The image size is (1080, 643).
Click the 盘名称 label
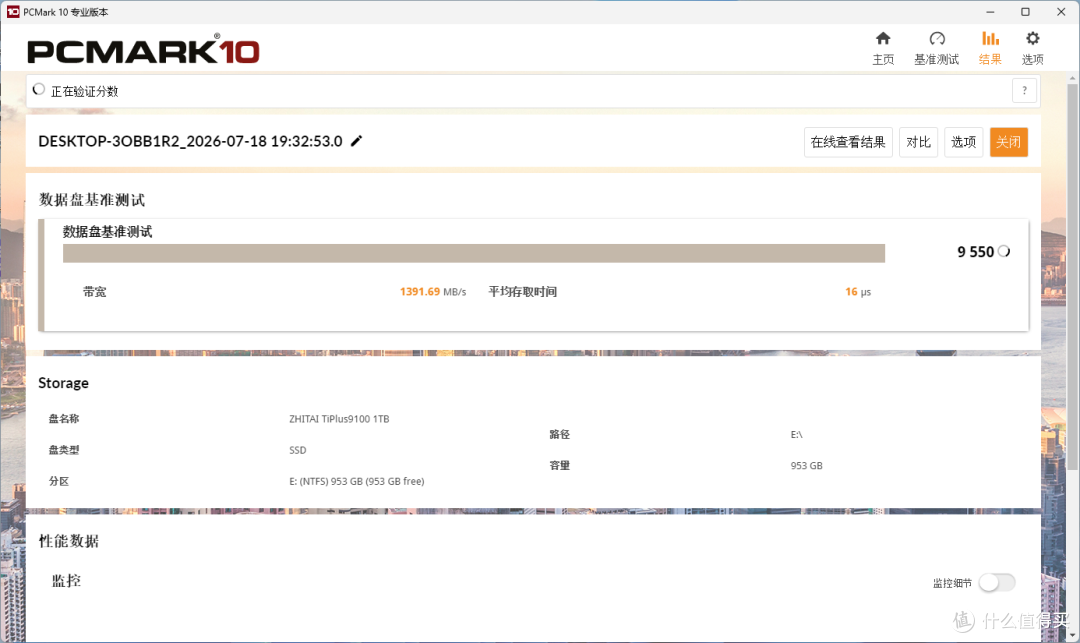tap(63, 419)
